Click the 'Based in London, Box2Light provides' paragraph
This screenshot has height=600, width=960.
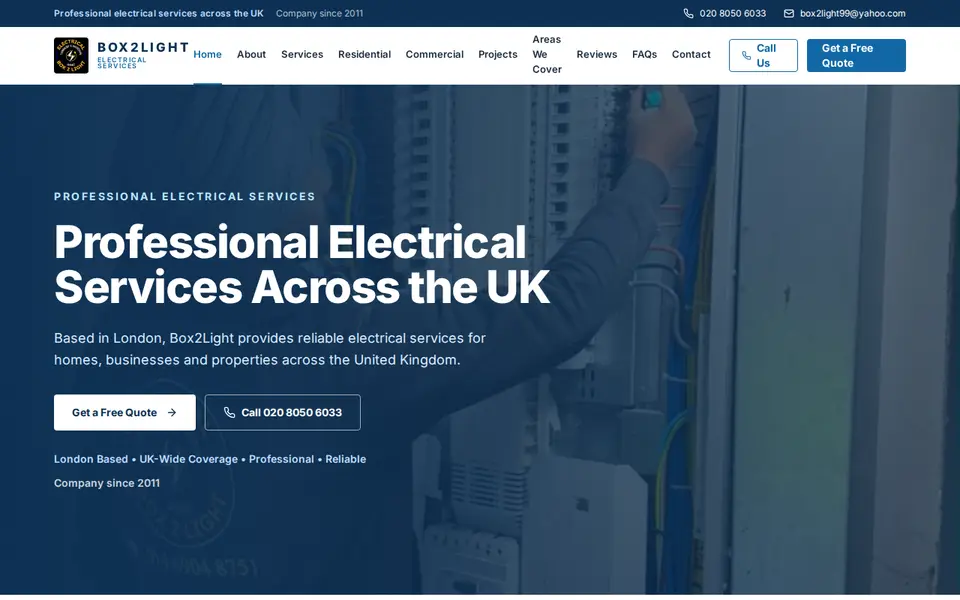270,349
